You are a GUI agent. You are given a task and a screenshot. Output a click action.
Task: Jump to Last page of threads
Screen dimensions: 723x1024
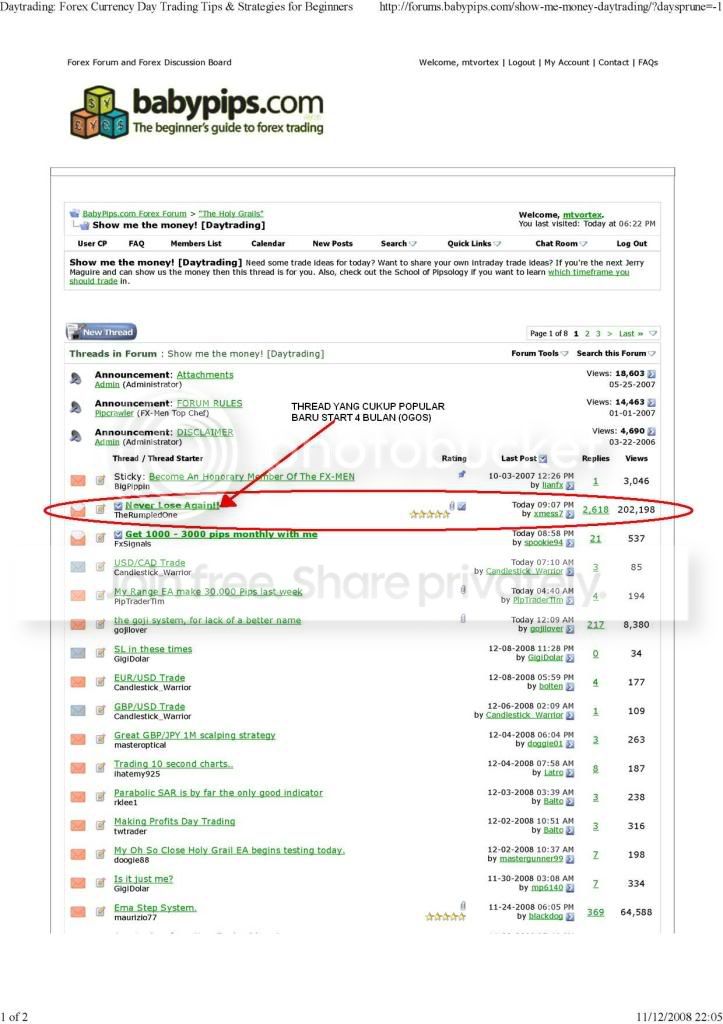(630, 334)
